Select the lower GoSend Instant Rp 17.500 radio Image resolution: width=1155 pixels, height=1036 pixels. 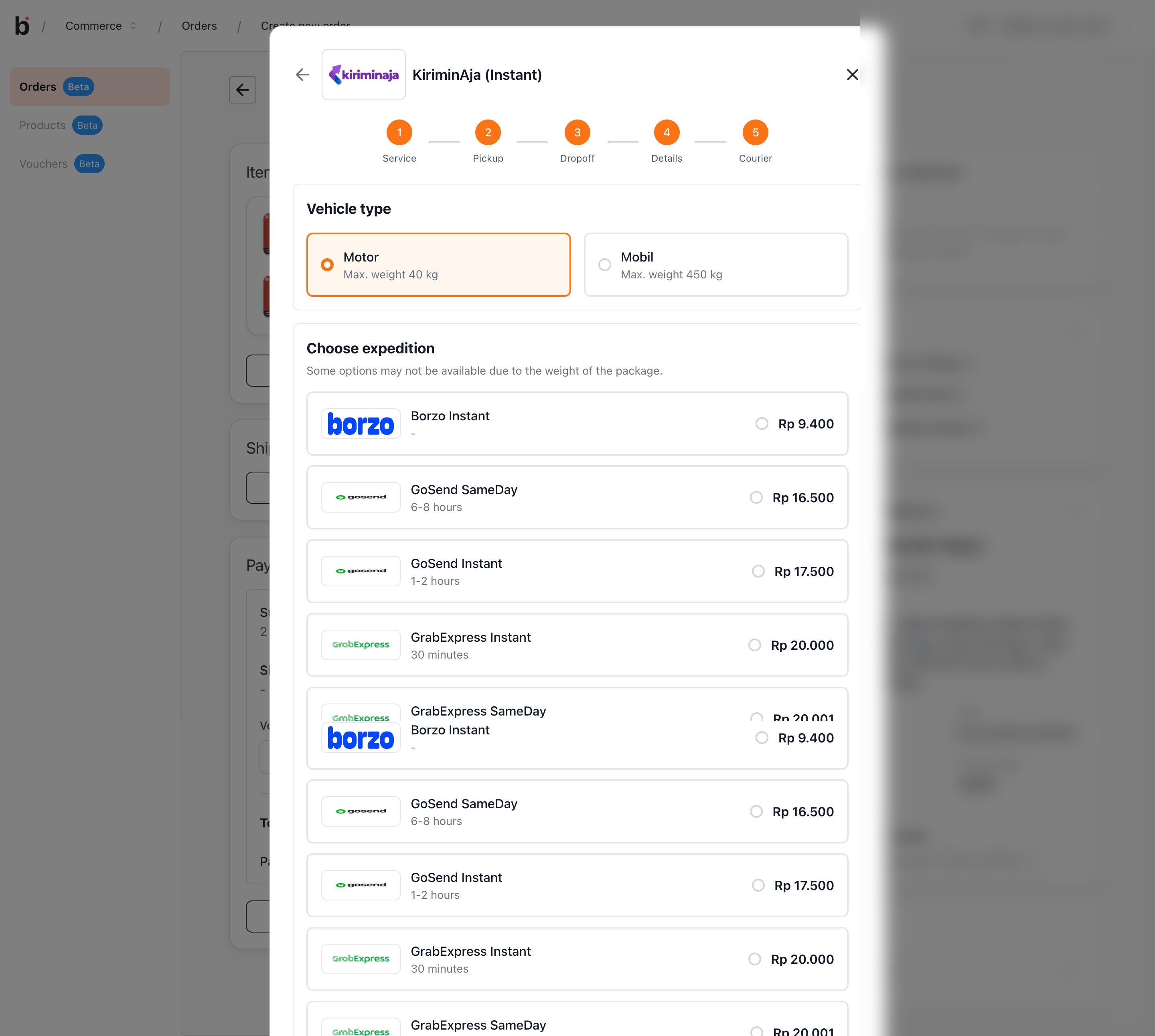click(x=758, y=885)
